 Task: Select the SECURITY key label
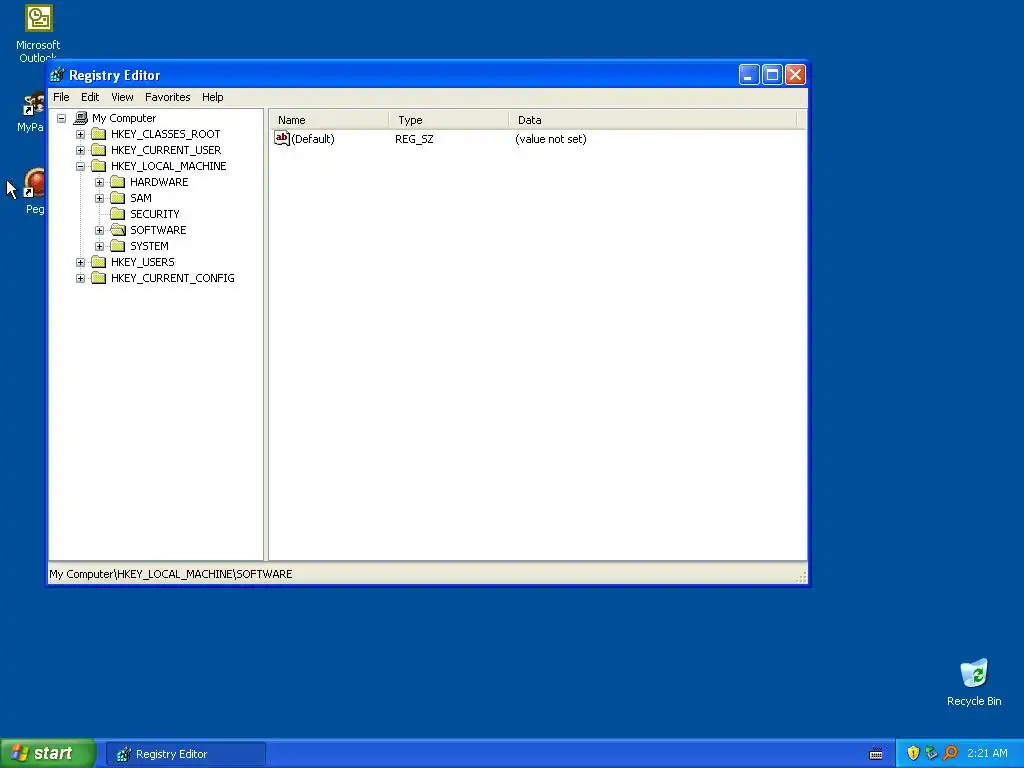pos(155,214)
